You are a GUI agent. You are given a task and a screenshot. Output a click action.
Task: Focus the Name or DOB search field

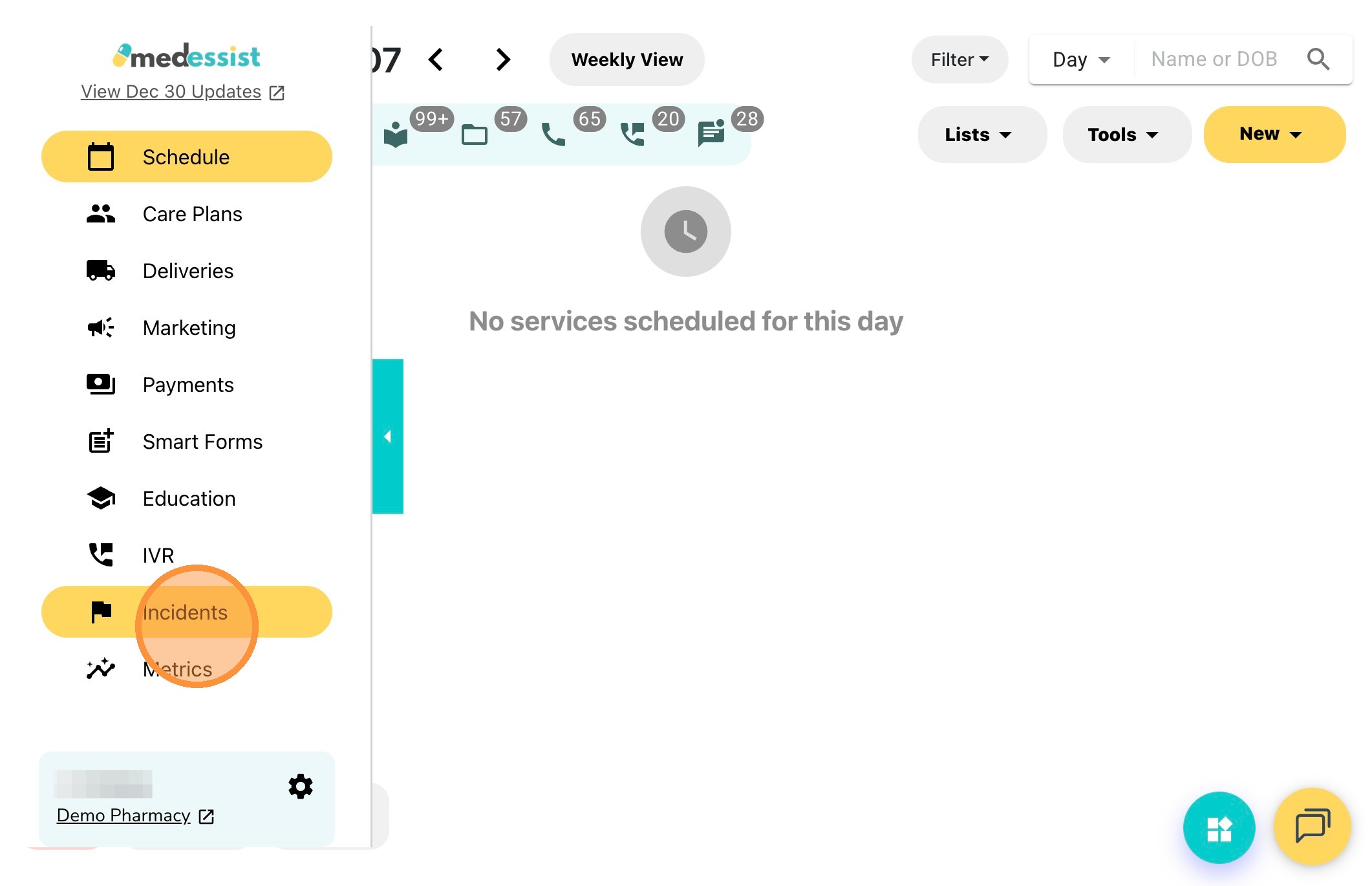[1214, 59]
